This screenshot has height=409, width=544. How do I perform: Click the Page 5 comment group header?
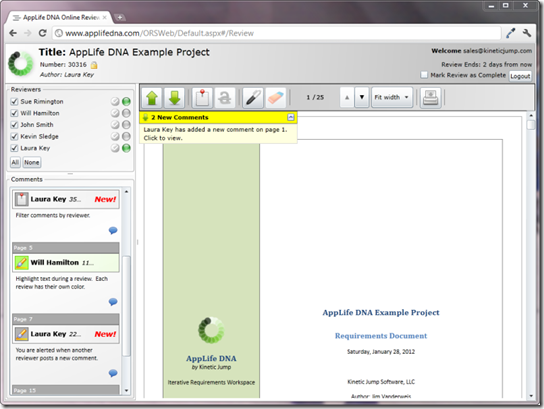[66, 248]
